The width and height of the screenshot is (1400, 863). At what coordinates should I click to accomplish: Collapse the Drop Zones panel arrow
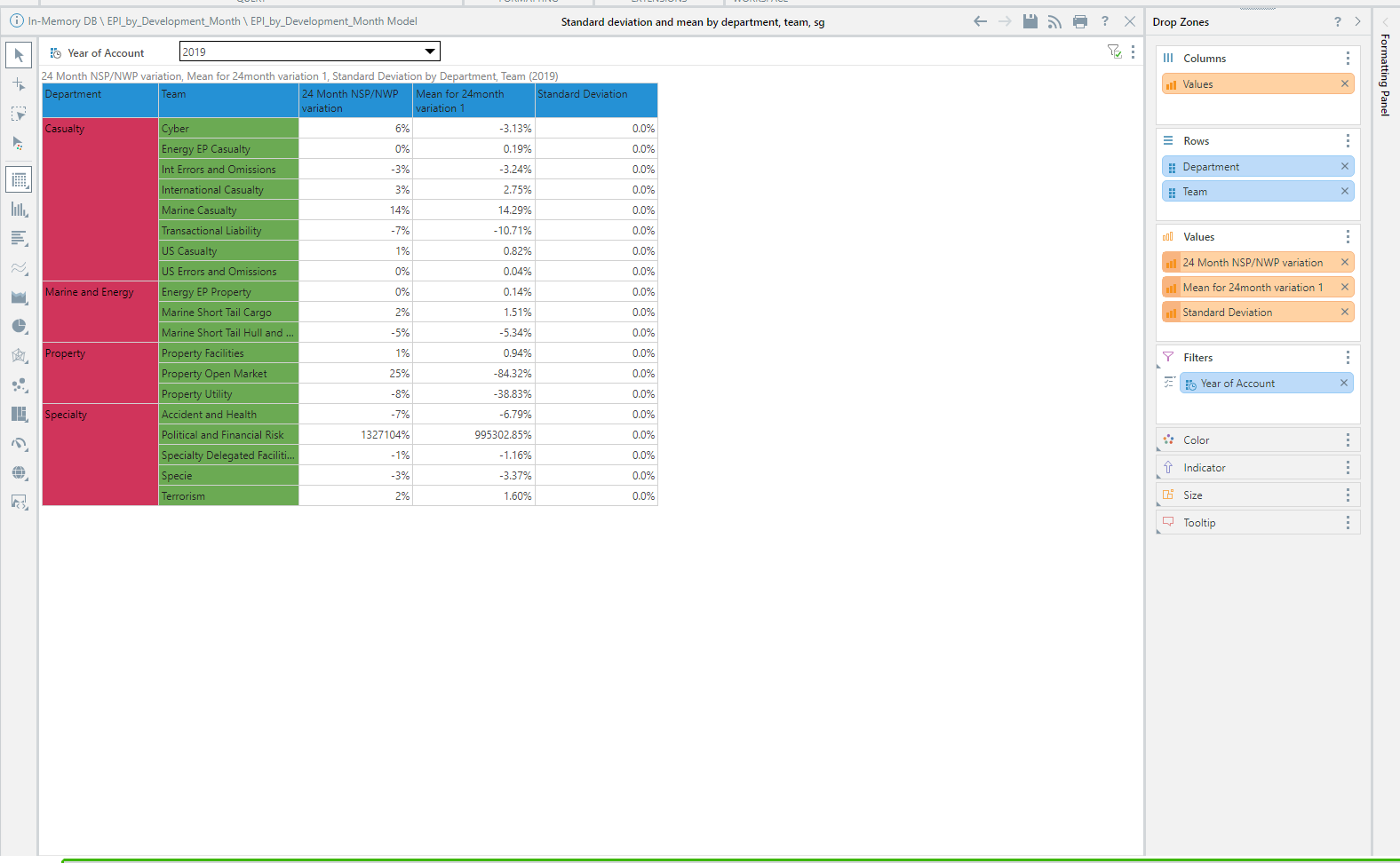tap(1357, 21)
